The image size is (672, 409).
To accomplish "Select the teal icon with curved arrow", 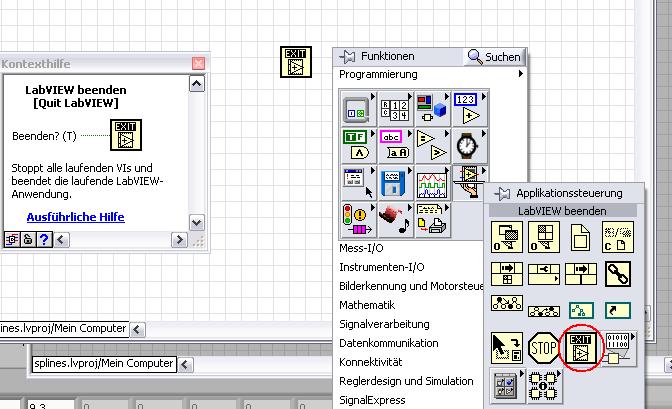I will click(618, 310).
